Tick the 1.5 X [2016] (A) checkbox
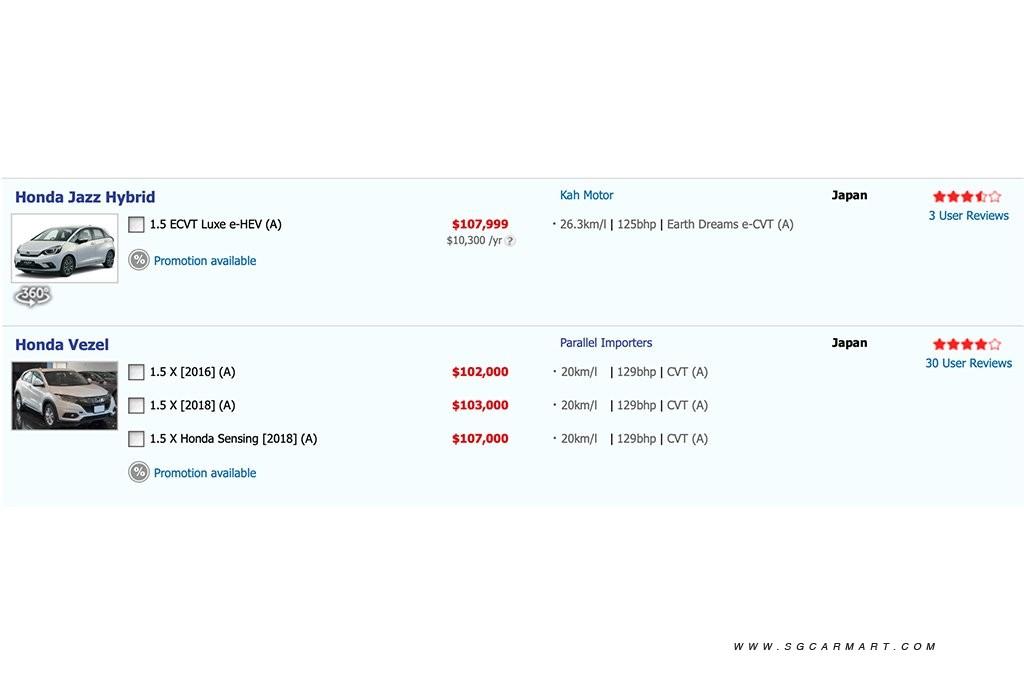Viewport: 1024px width, 683px height. tap(136, 372)
